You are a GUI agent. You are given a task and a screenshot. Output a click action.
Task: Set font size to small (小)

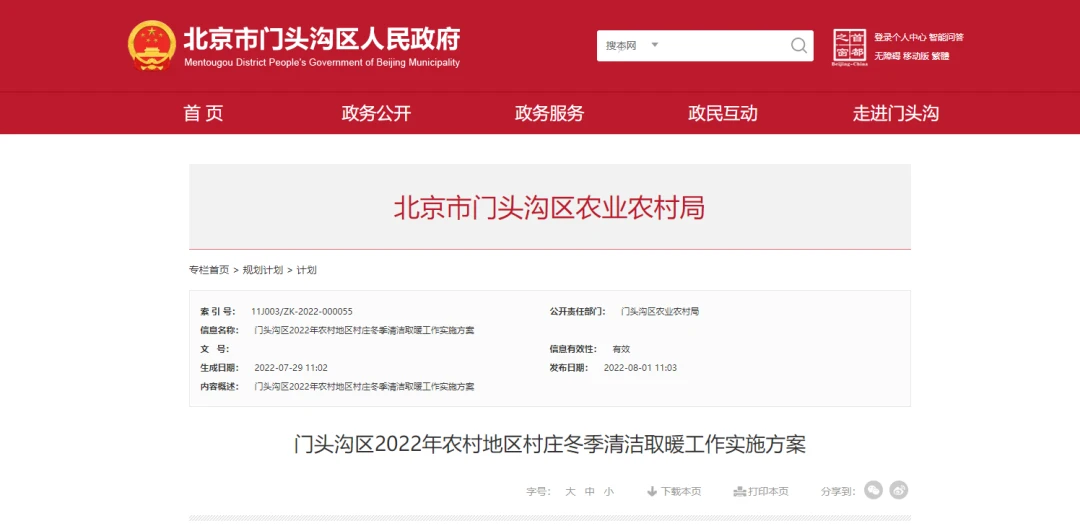point(609,491)
